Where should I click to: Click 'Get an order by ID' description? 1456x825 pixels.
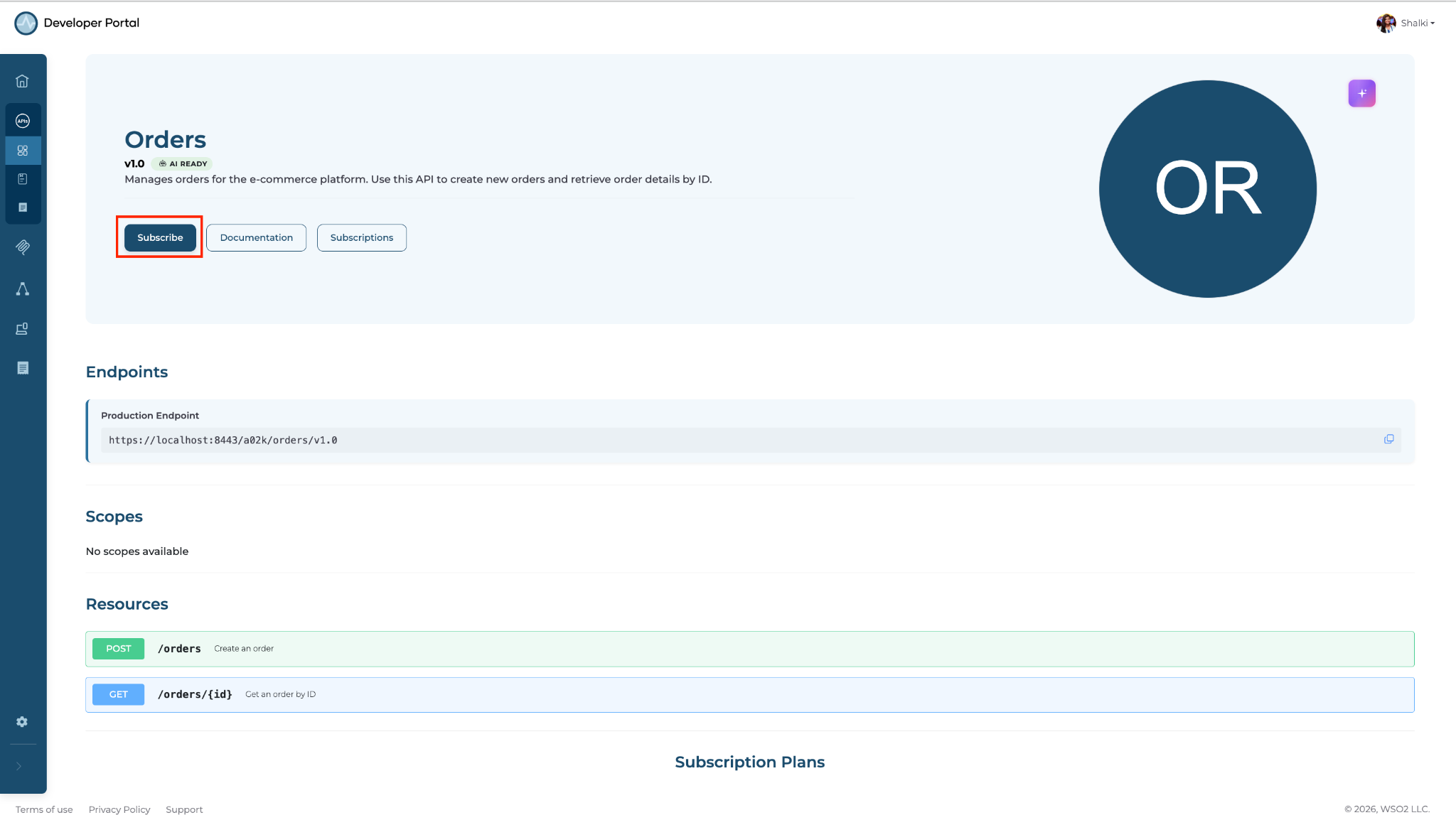[x=281, y=695]
